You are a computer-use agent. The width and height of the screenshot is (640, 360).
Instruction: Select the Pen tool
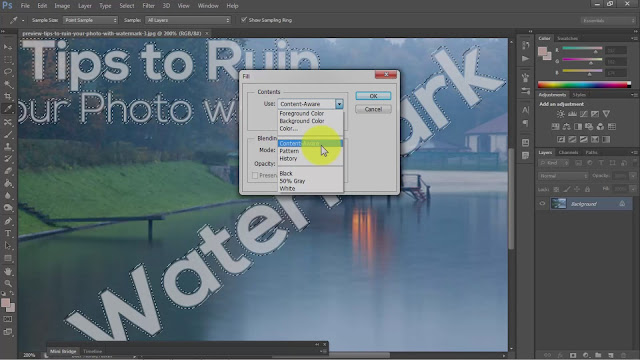pyautogui.click(x=8, y=221)
